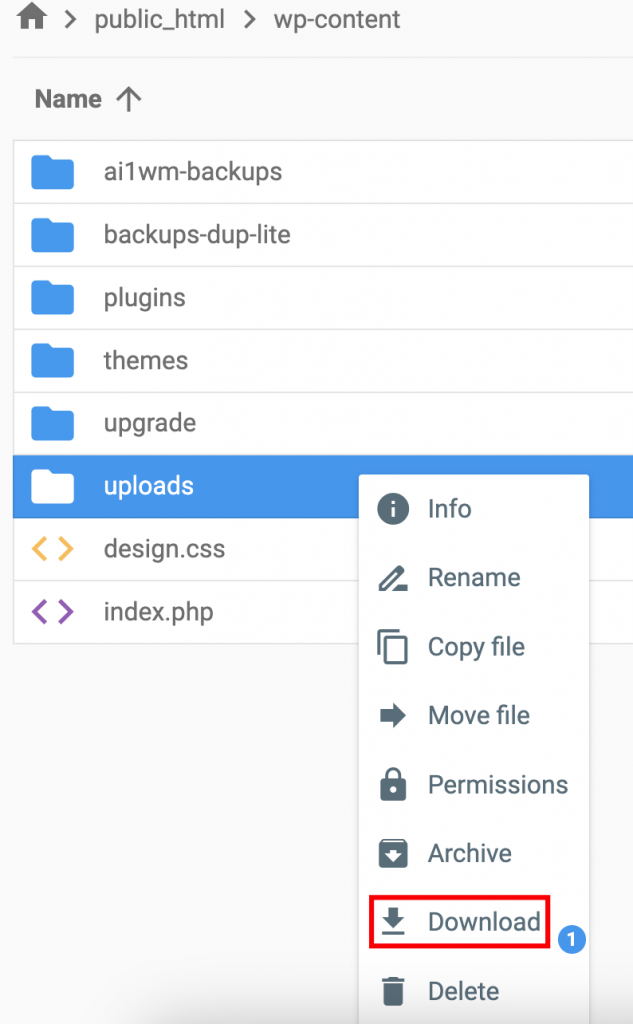Navigate to wp-content via breadcrumb

pos(337,18)
